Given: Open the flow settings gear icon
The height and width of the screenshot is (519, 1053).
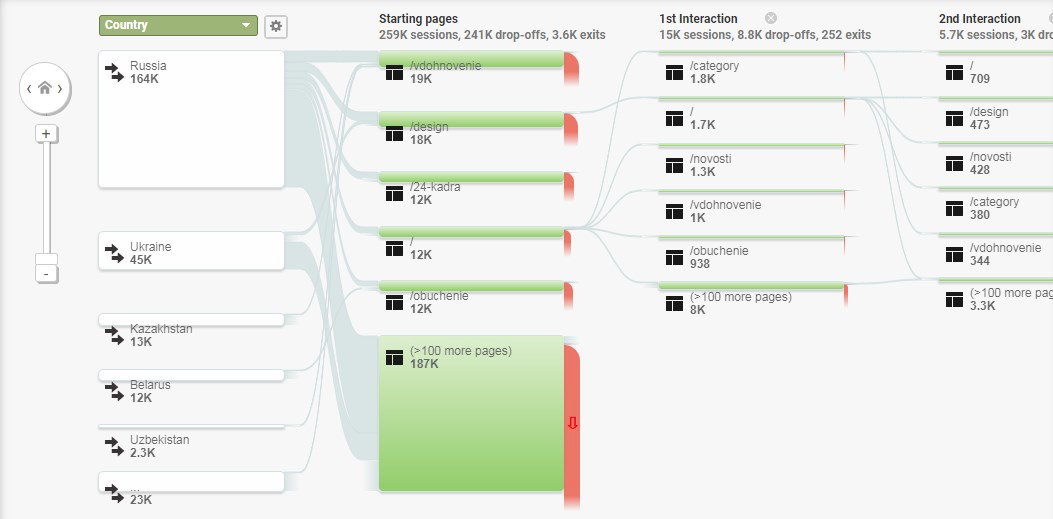Looking at the screenshot, I should coord(275,26).
